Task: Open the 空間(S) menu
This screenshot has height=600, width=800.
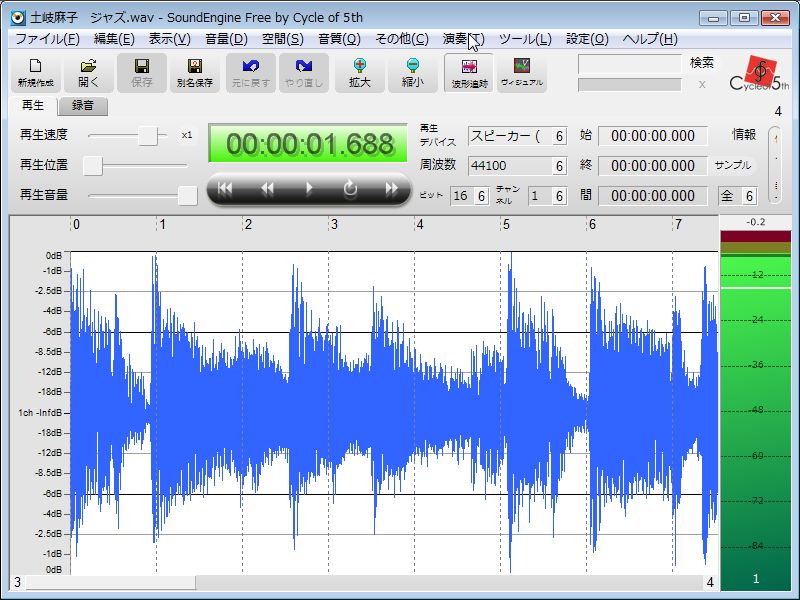Action: tap(283, 39)
